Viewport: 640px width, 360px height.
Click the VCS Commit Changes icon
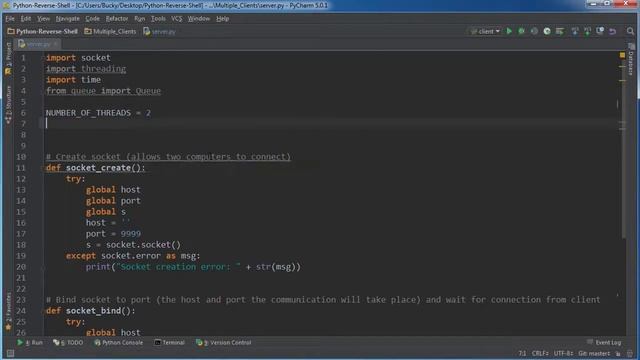[x=587, y=31]
